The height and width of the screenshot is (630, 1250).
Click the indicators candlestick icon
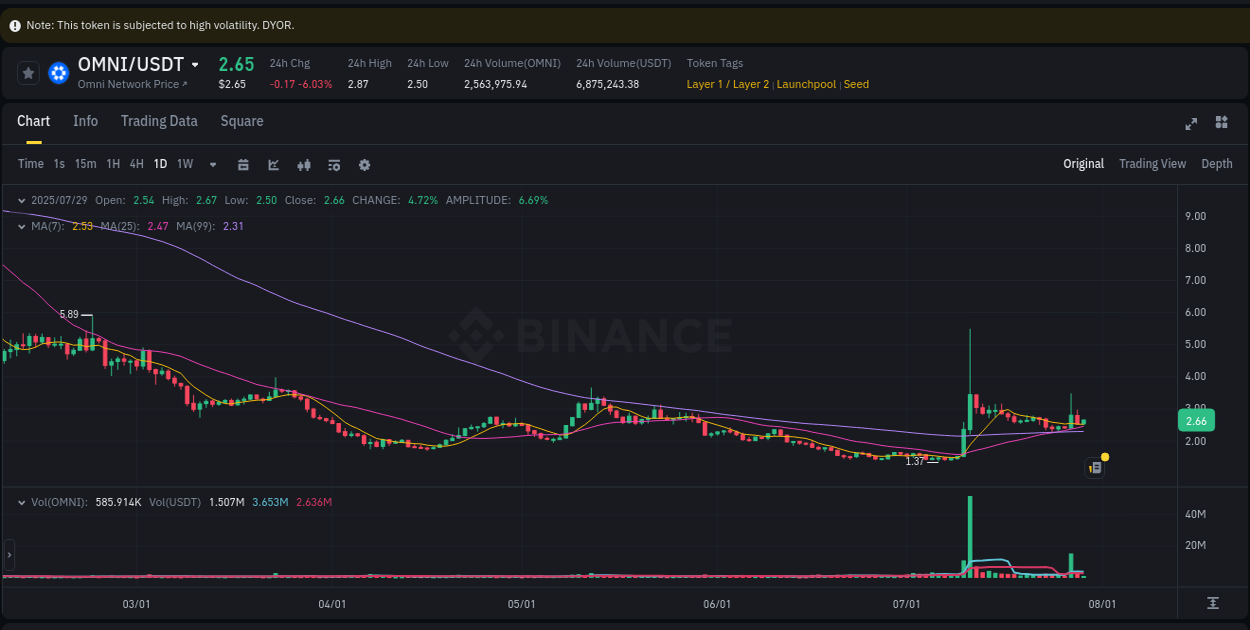tap(304, 164)
